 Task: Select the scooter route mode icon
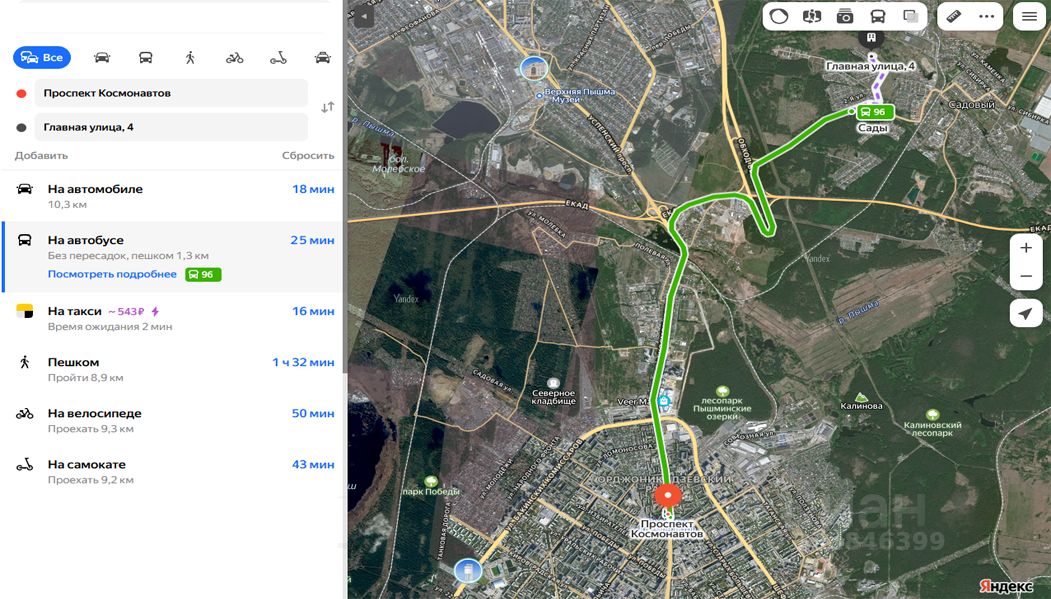coord(278,58)
